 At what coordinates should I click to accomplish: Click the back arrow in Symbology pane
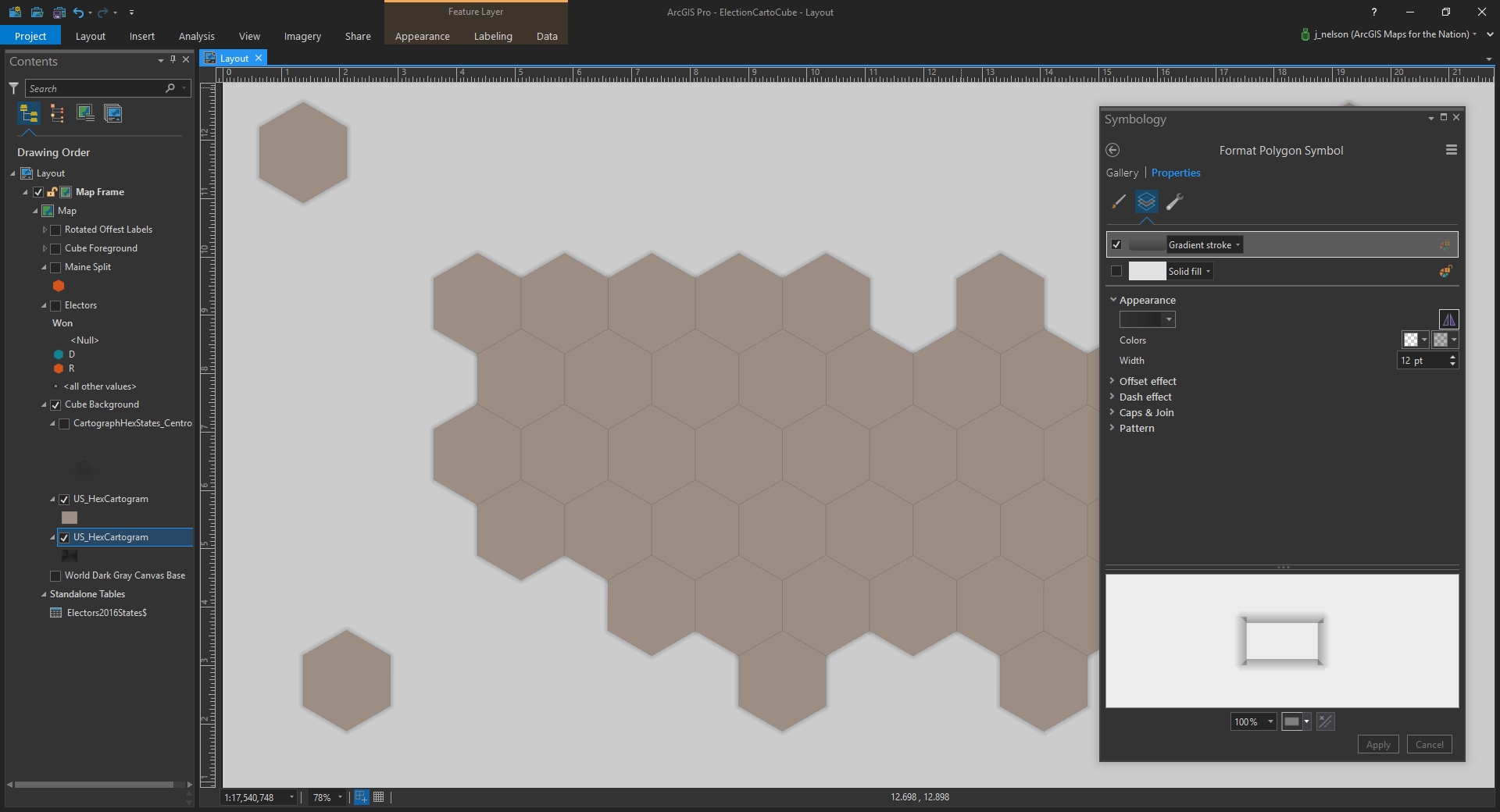coord(1112,150)
